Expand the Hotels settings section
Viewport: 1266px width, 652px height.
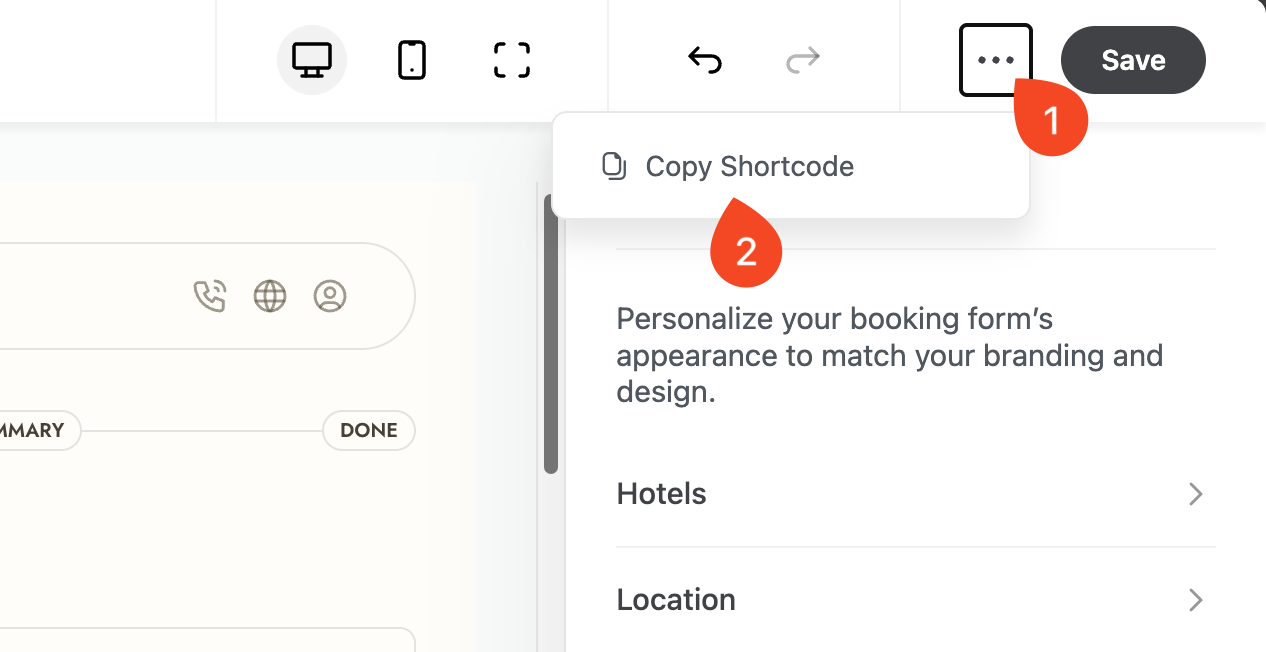pos(915,494)
